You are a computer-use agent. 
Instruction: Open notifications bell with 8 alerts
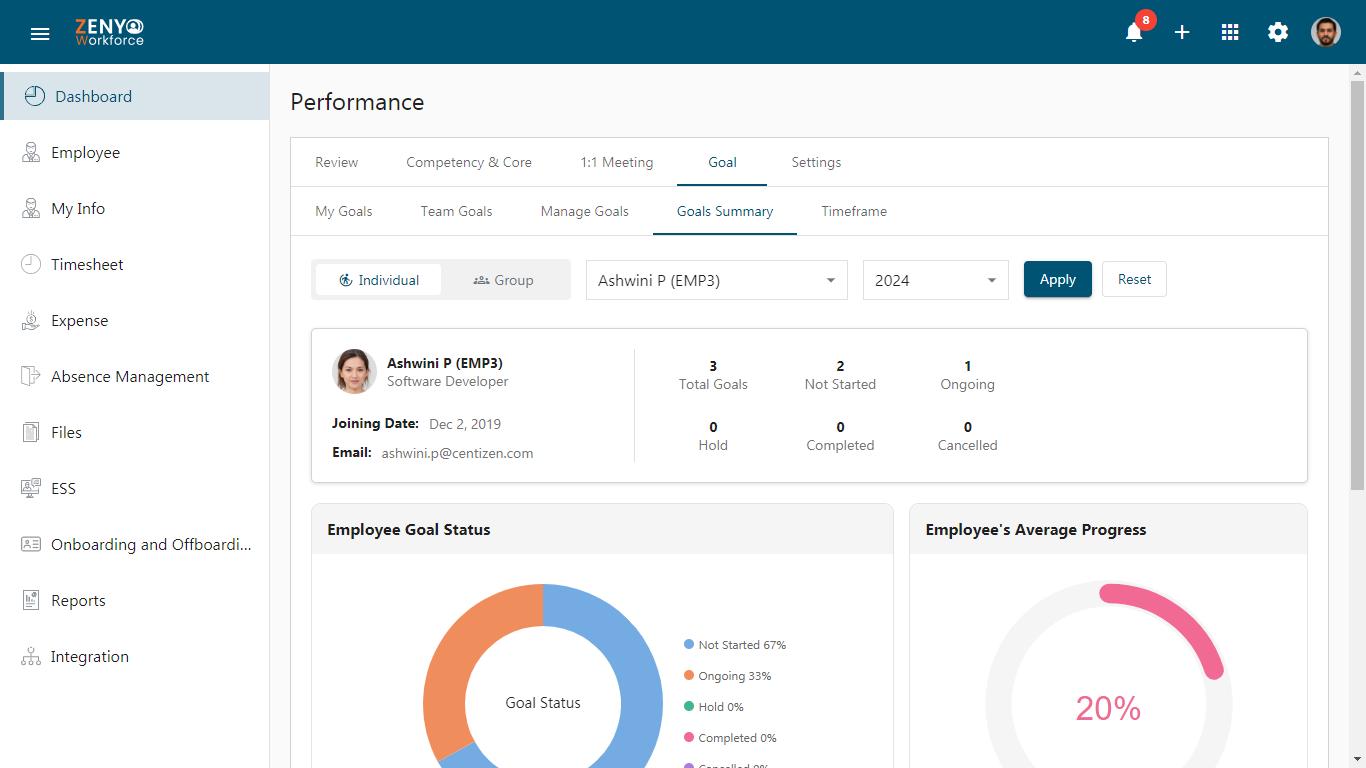pos(1134,32)
